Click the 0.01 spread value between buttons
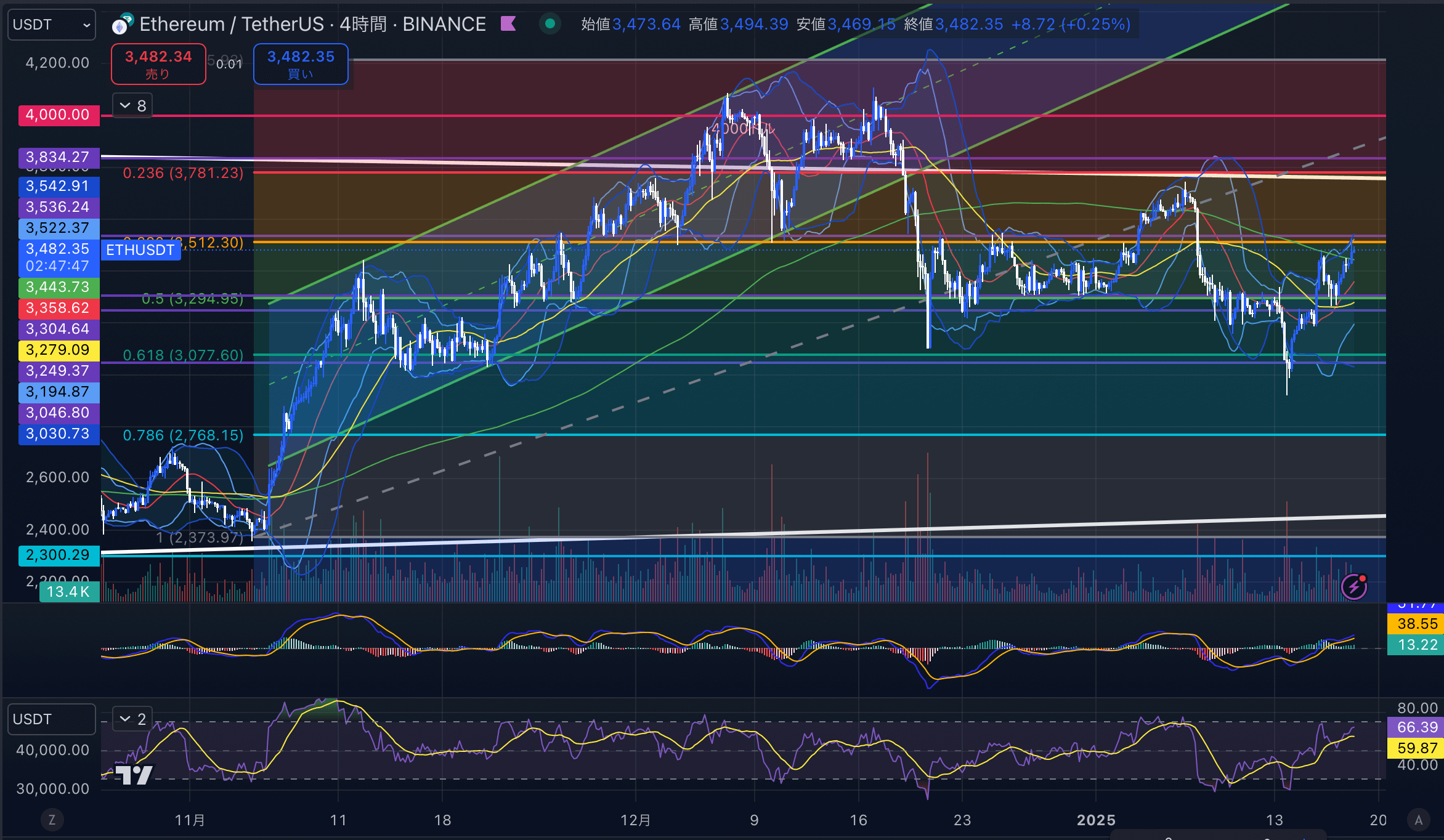Screen dimensions: 1444x840 (229, 64)
